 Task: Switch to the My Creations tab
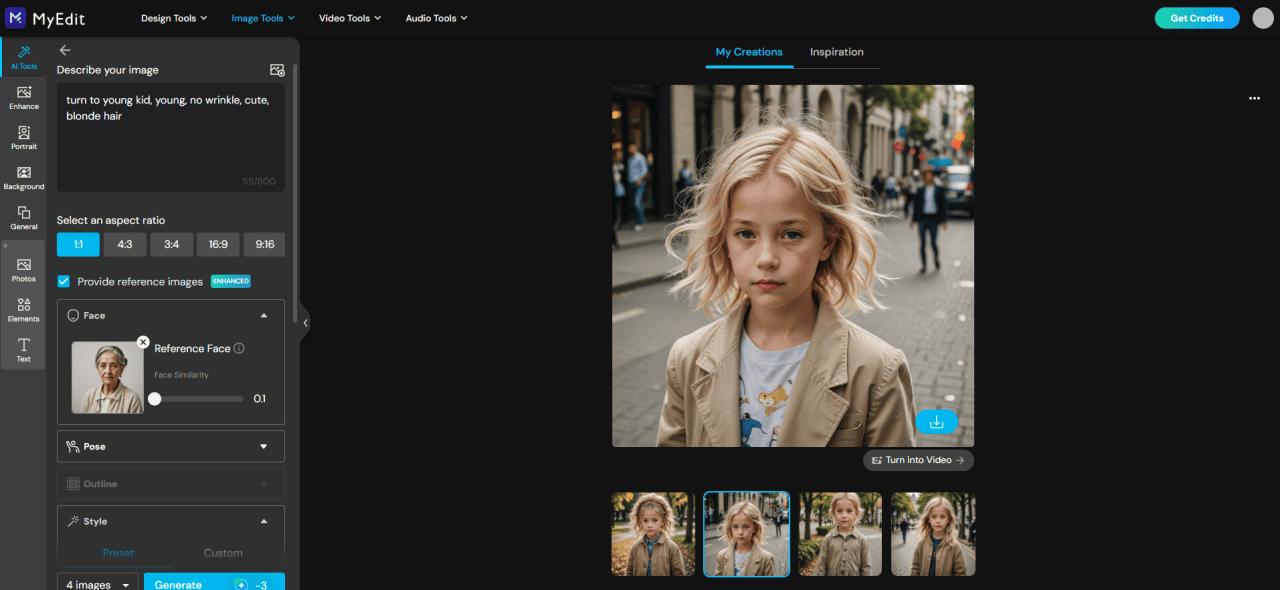coord(749,52)
